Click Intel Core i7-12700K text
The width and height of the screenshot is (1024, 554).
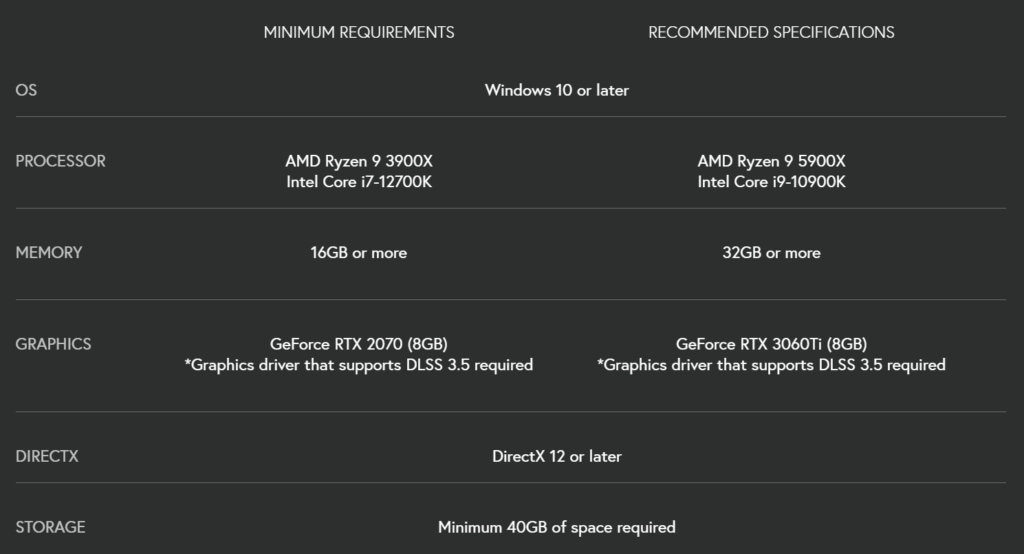pos(359,182)
